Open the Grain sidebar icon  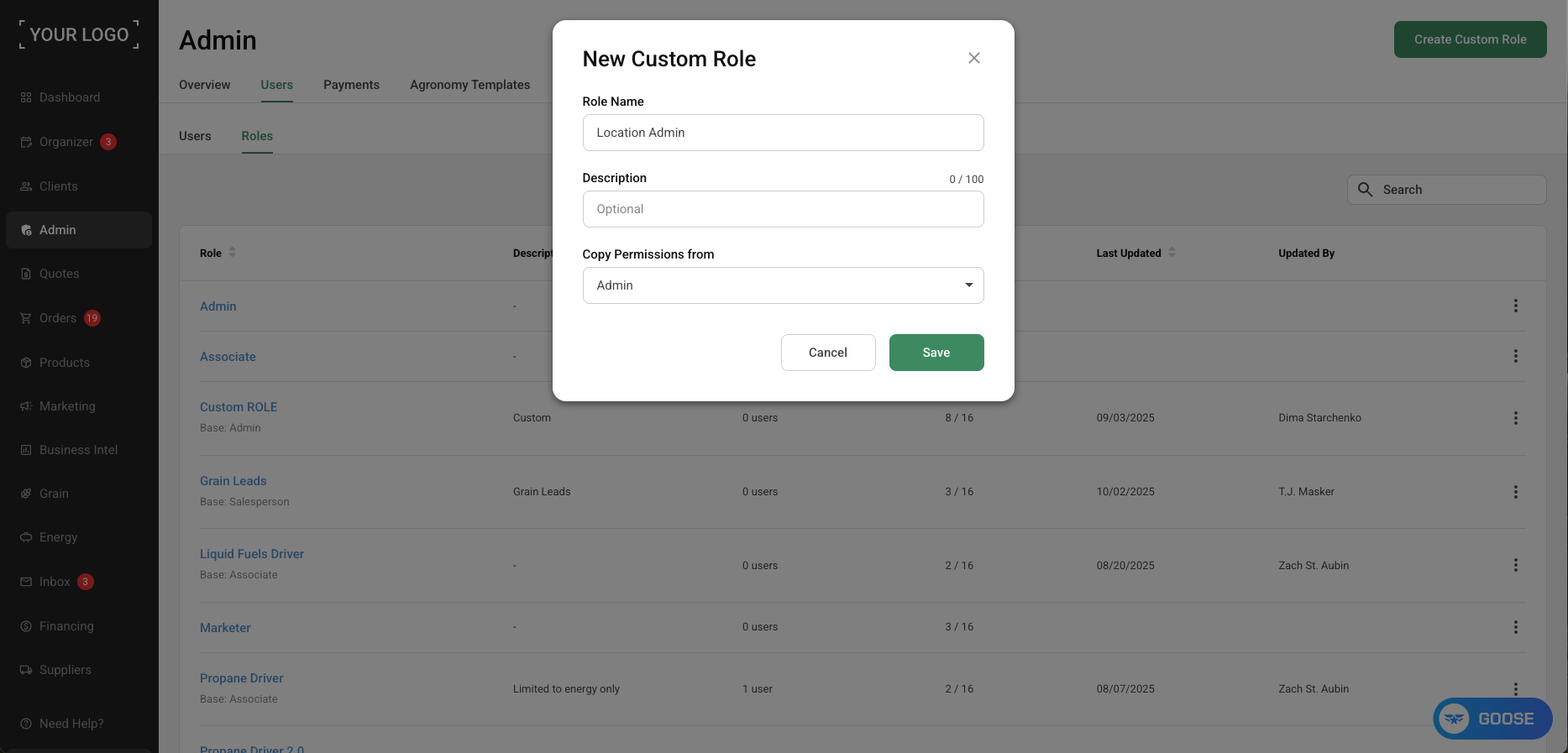click(26, 494)
